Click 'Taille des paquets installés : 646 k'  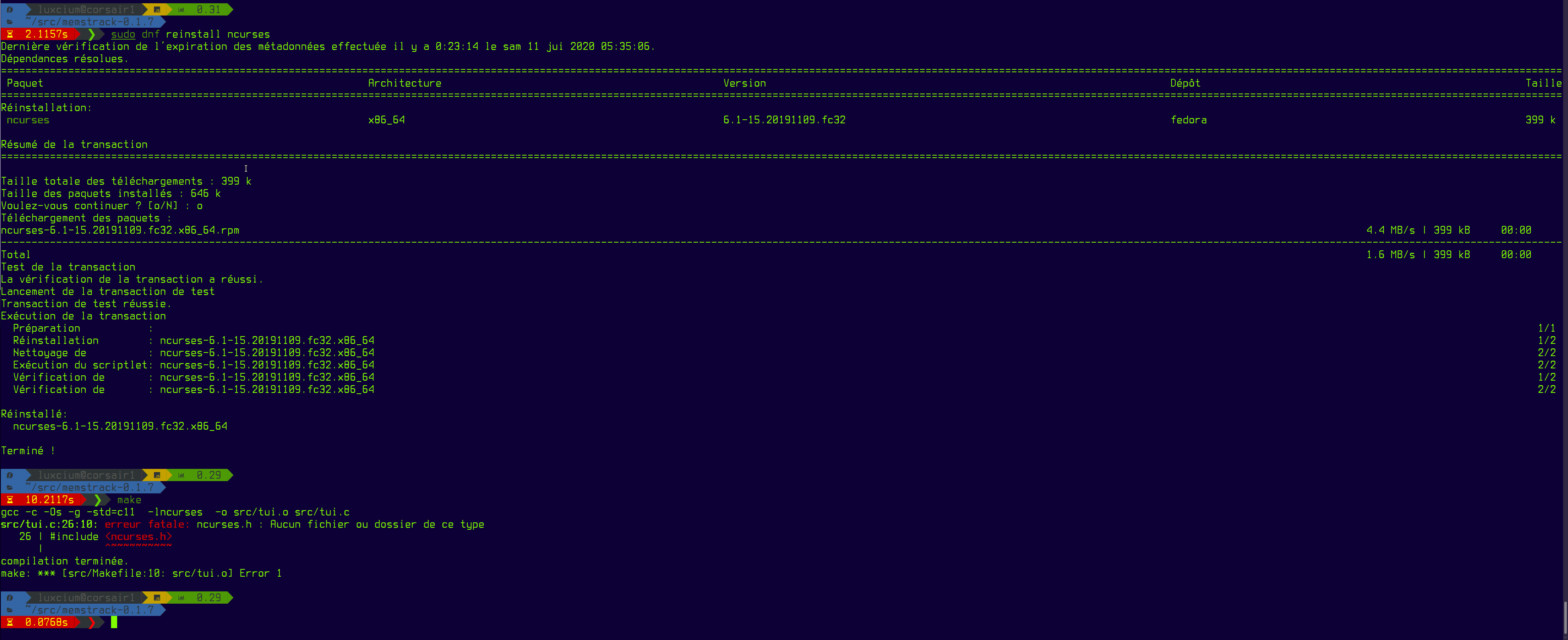click(111, 193)
